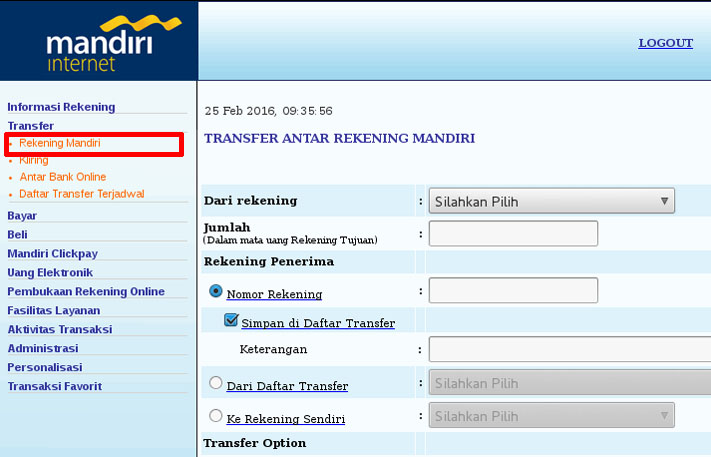Open Informasi Rekening menu
The width and height of the screenshot is (711, 457).
61,107
